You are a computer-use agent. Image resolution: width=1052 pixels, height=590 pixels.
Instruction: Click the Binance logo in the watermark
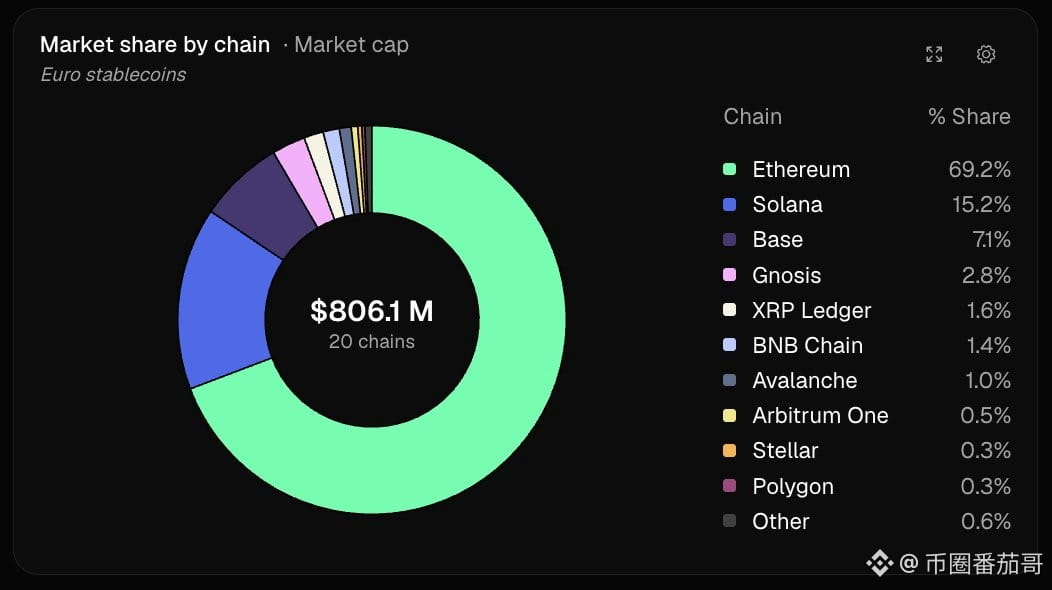[880, 563]
